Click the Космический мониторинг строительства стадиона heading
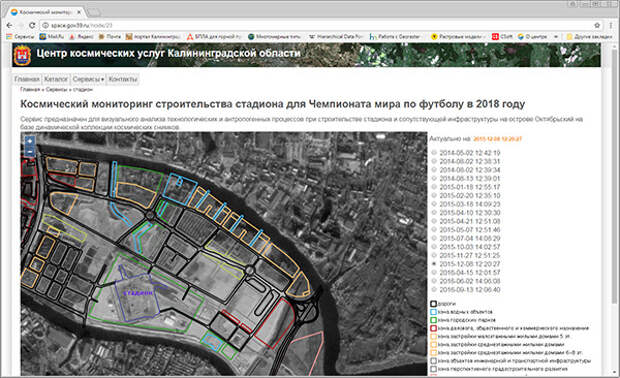Viewport: 620px width, 378px height. pos(272,104)
